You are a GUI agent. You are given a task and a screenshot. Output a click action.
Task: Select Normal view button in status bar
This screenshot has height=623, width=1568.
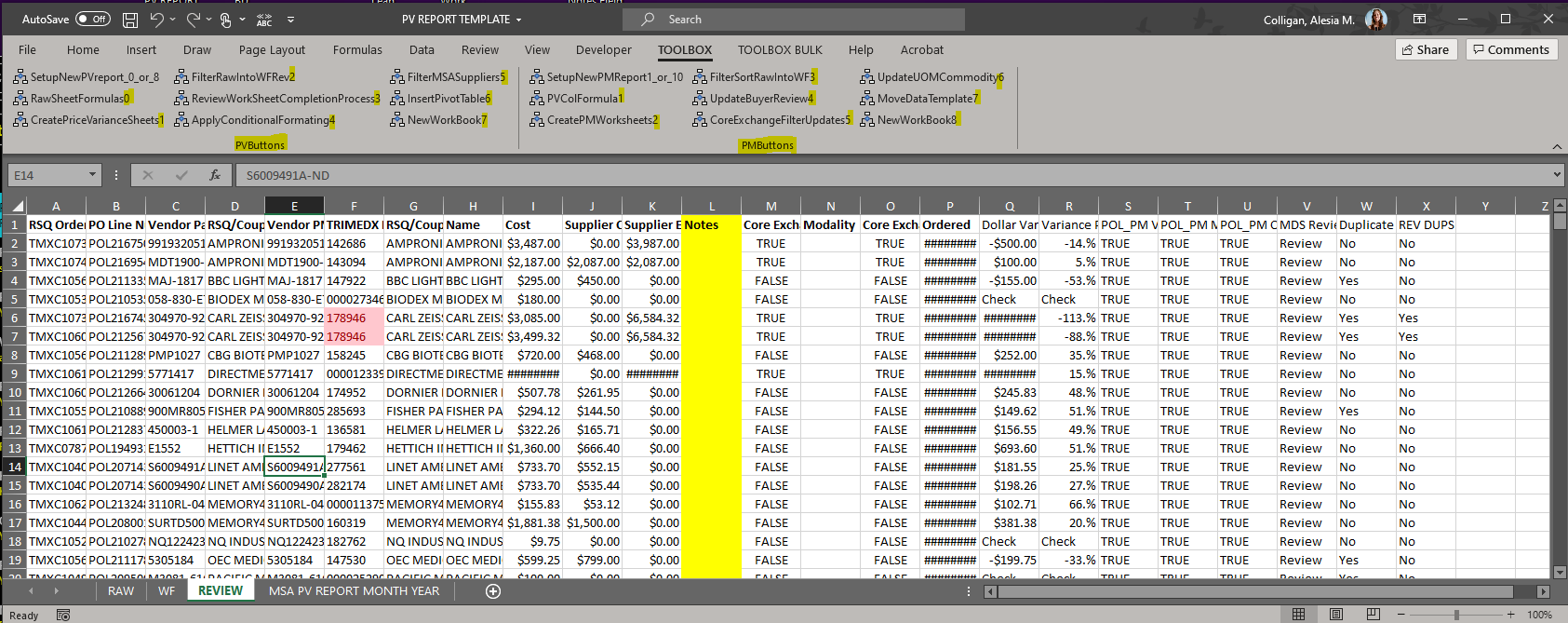point(1298,615)
